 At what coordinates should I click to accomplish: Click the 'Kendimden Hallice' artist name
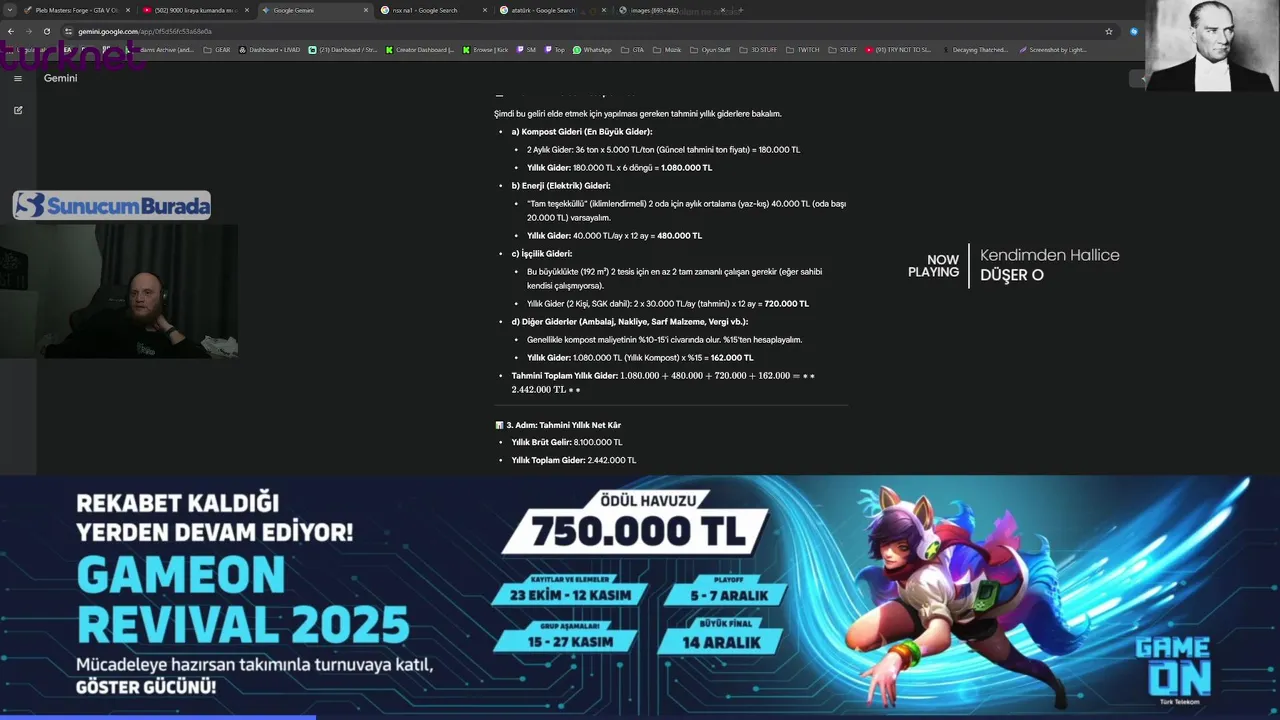click(1049, 255)
